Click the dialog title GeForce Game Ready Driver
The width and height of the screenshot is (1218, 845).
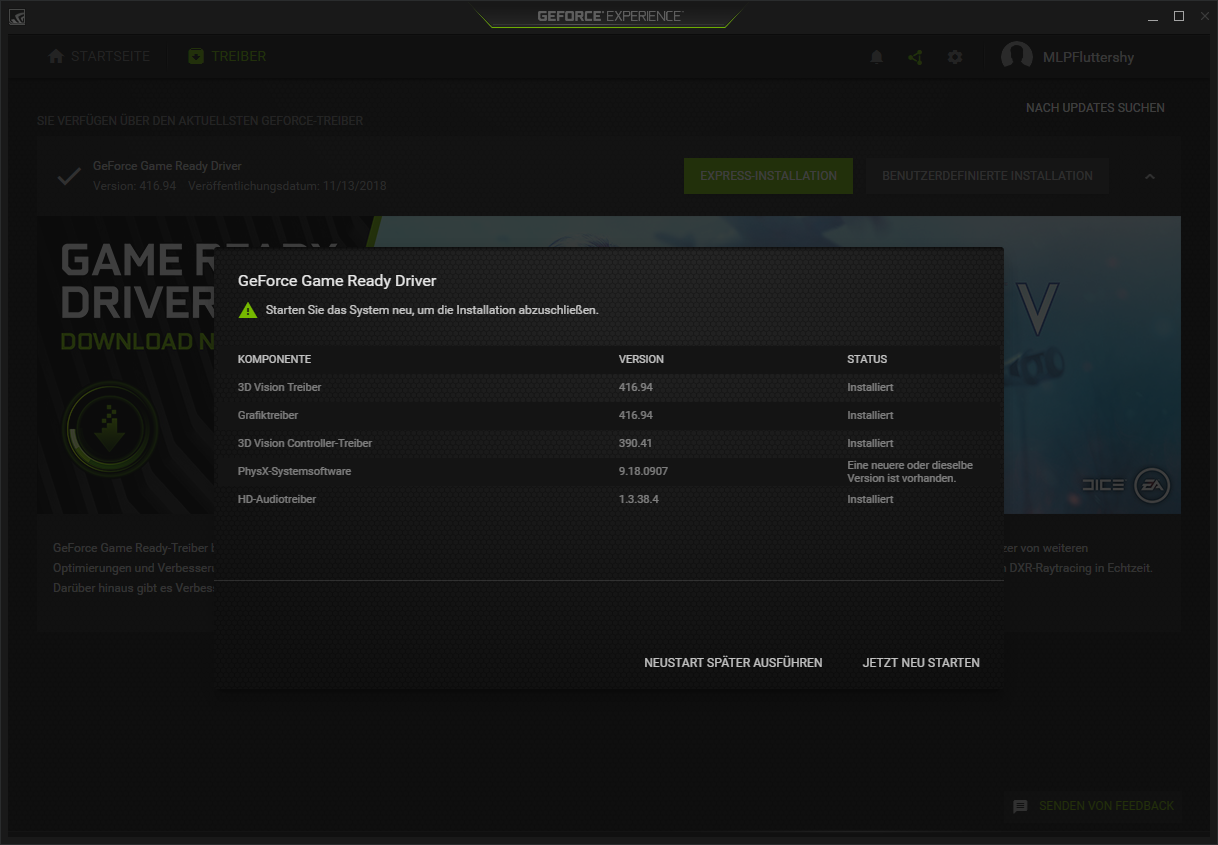click(337, 281)
